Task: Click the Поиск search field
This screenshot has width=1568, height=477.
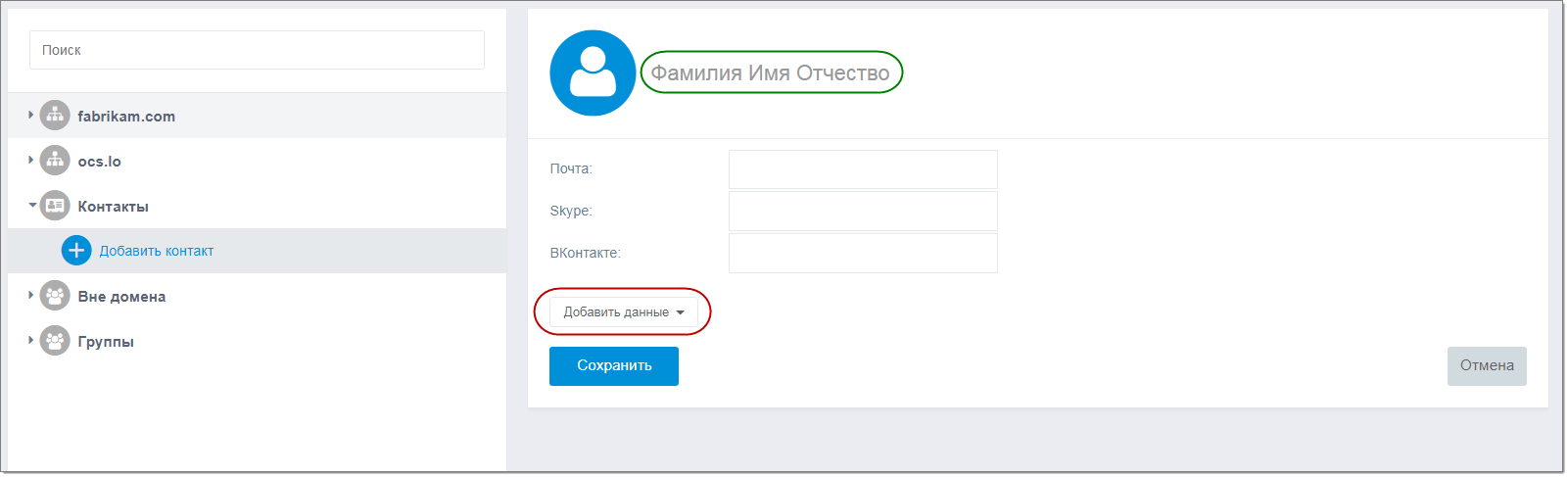Action: [257, 50]
